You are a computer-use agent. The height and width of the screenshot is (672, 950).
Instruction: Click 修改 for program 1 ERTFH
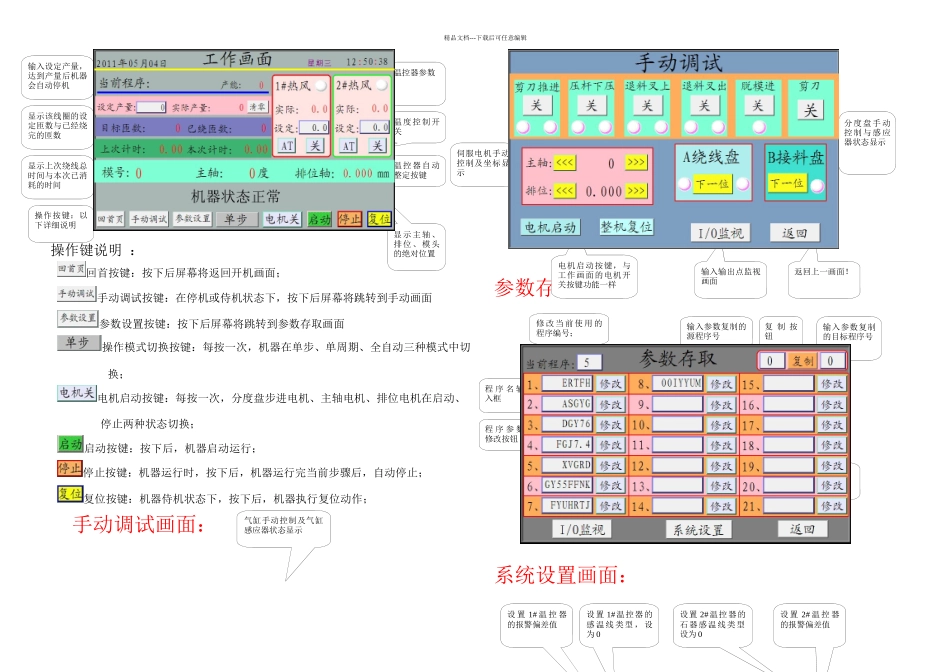pos(611,384)
